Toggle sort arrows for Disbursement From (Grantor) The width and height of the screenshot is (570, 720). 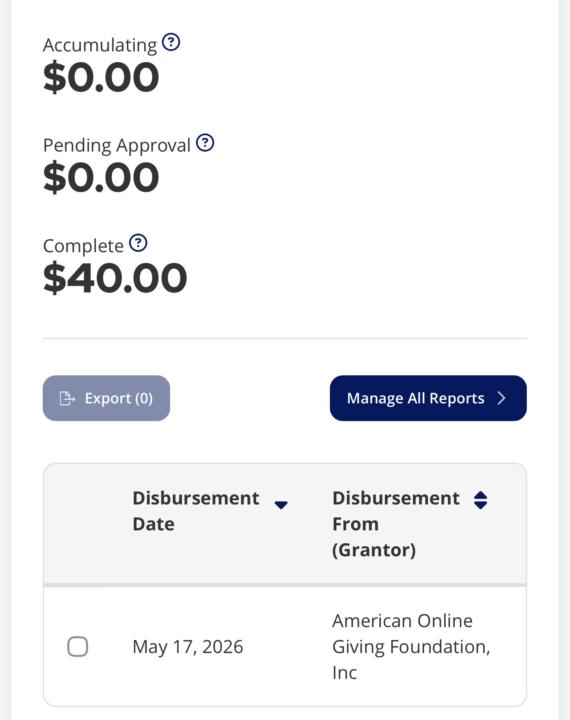point(480,500)
